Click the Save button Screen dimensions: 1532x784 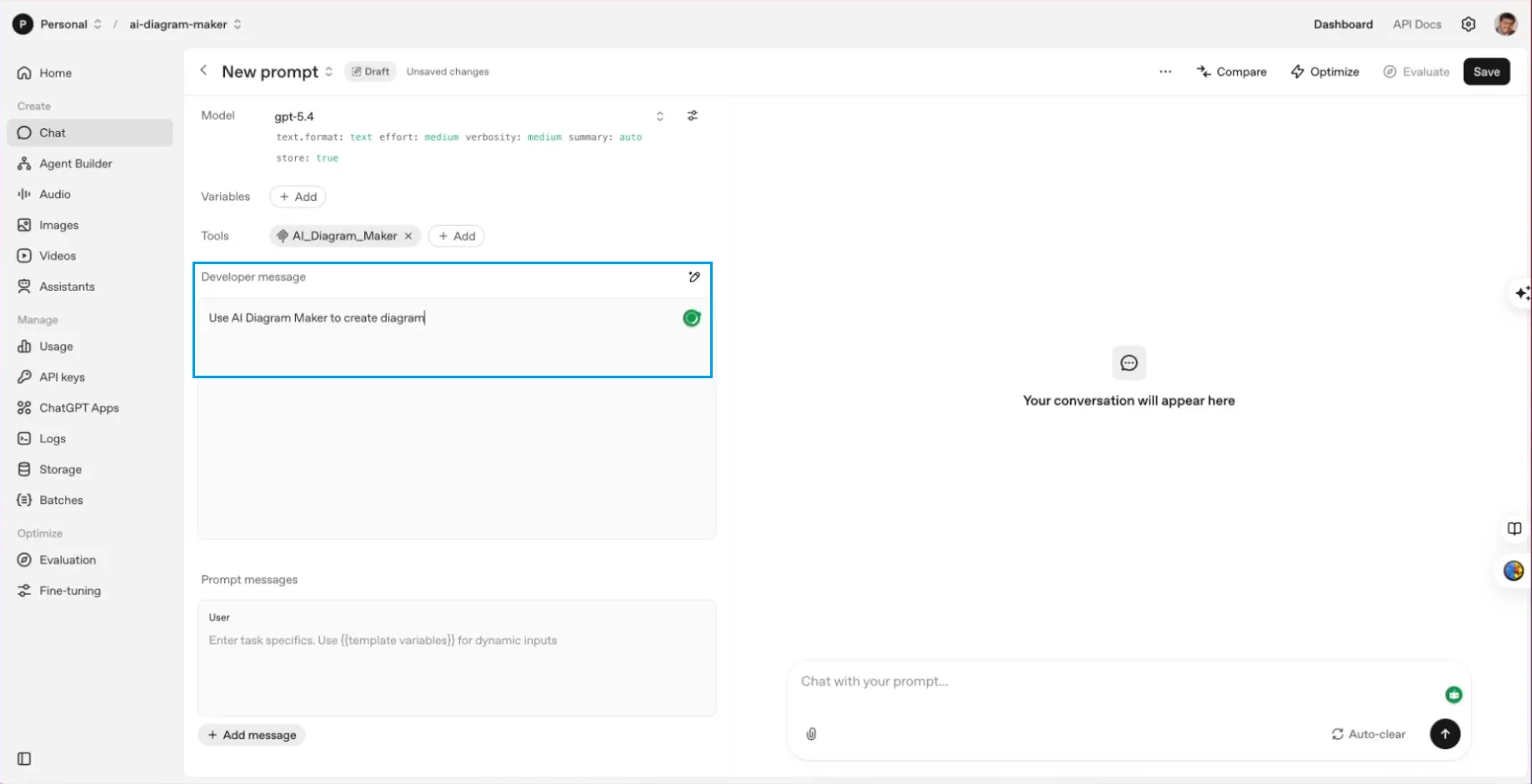click(1485, 72)
